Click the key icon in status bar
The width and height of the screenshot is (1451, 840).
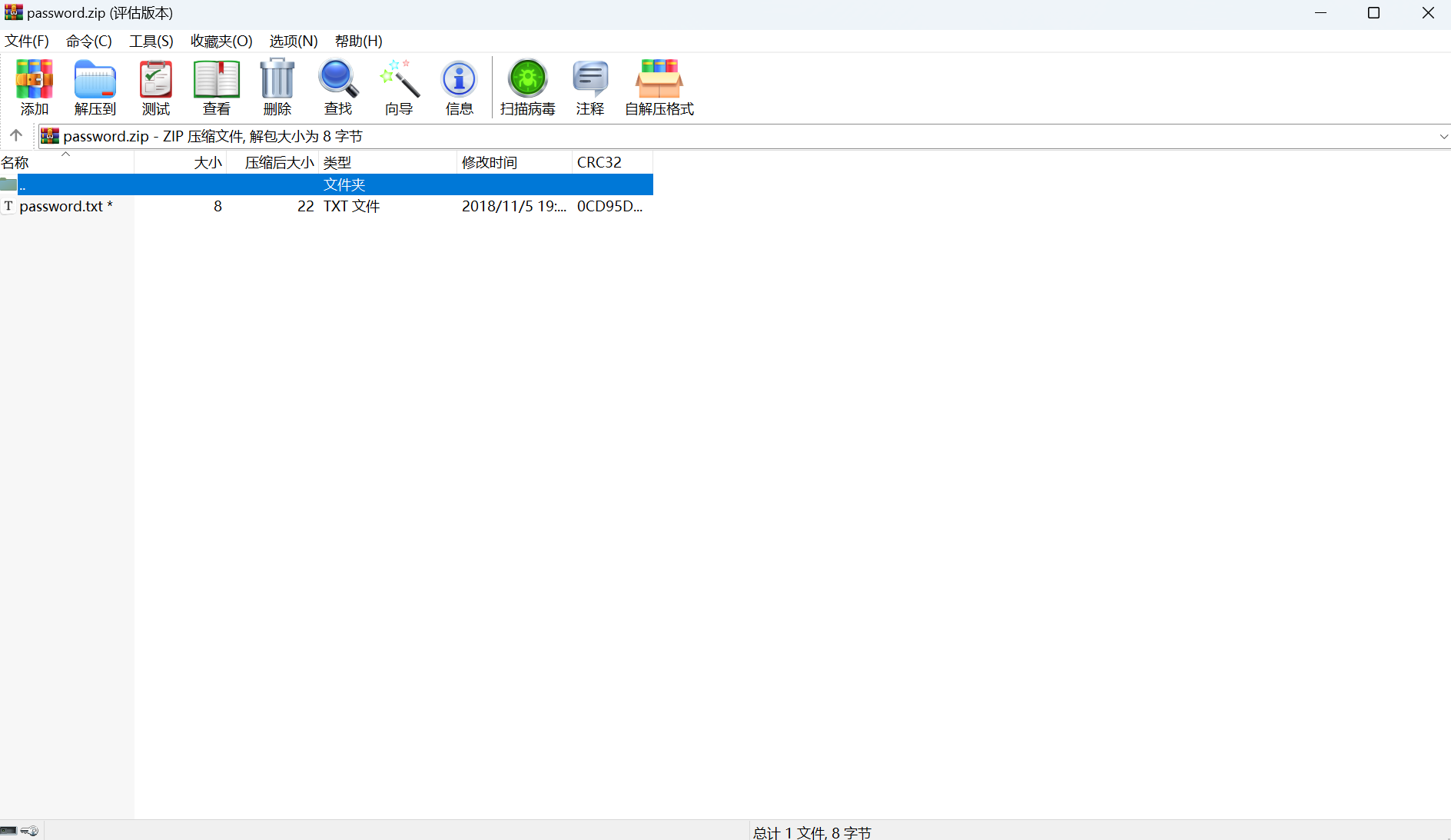pos(29,831)
